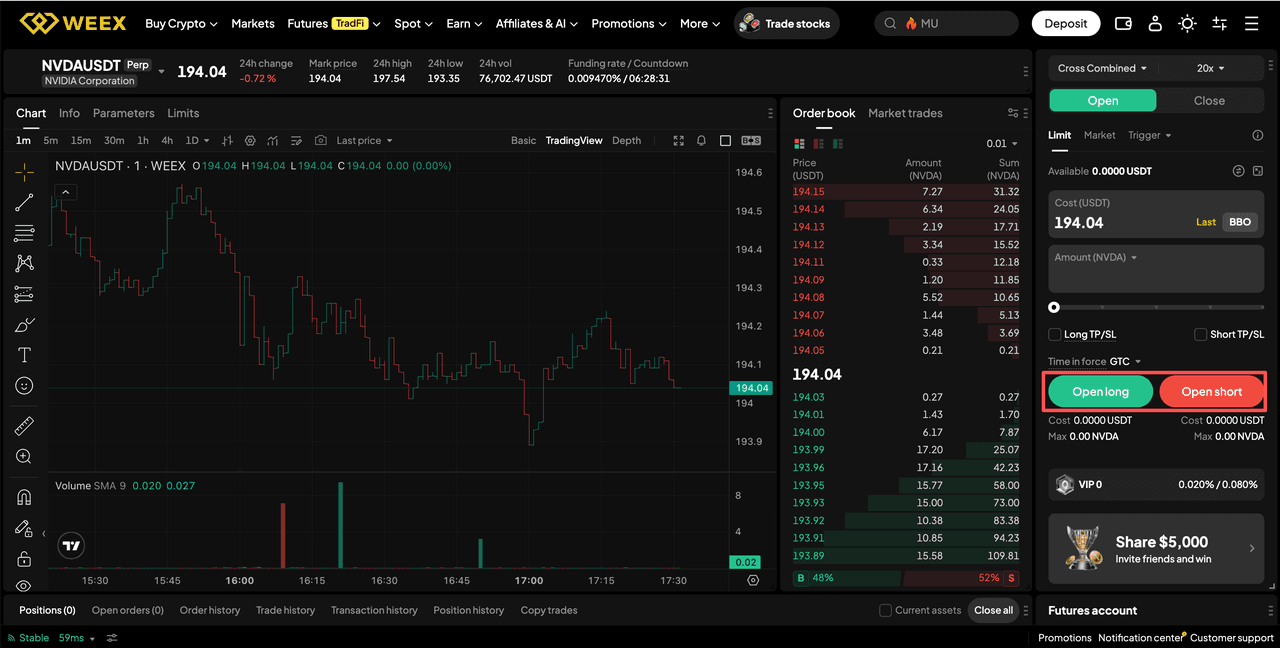Switch to the Parameters tab
This screenshot has width=1280, height=648.
click(124, 113)
